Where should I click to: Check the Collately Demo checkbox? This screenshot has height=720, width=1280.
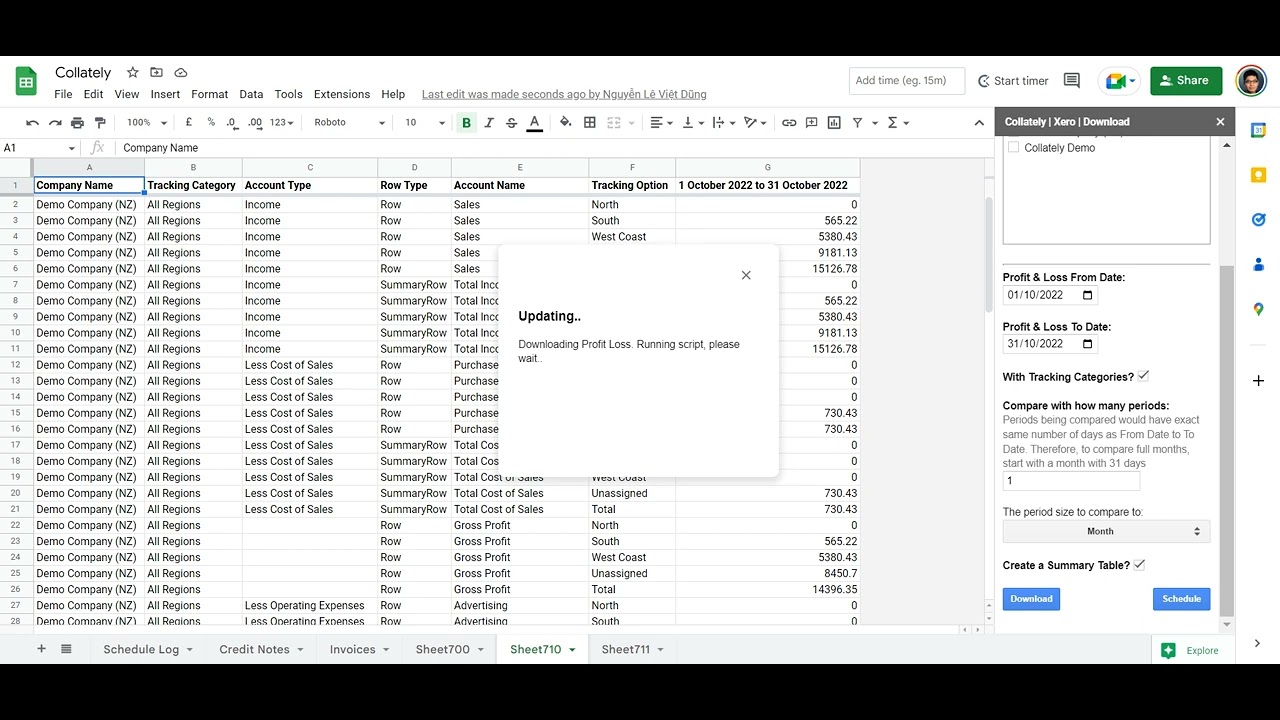click(x=1013, y=147)
